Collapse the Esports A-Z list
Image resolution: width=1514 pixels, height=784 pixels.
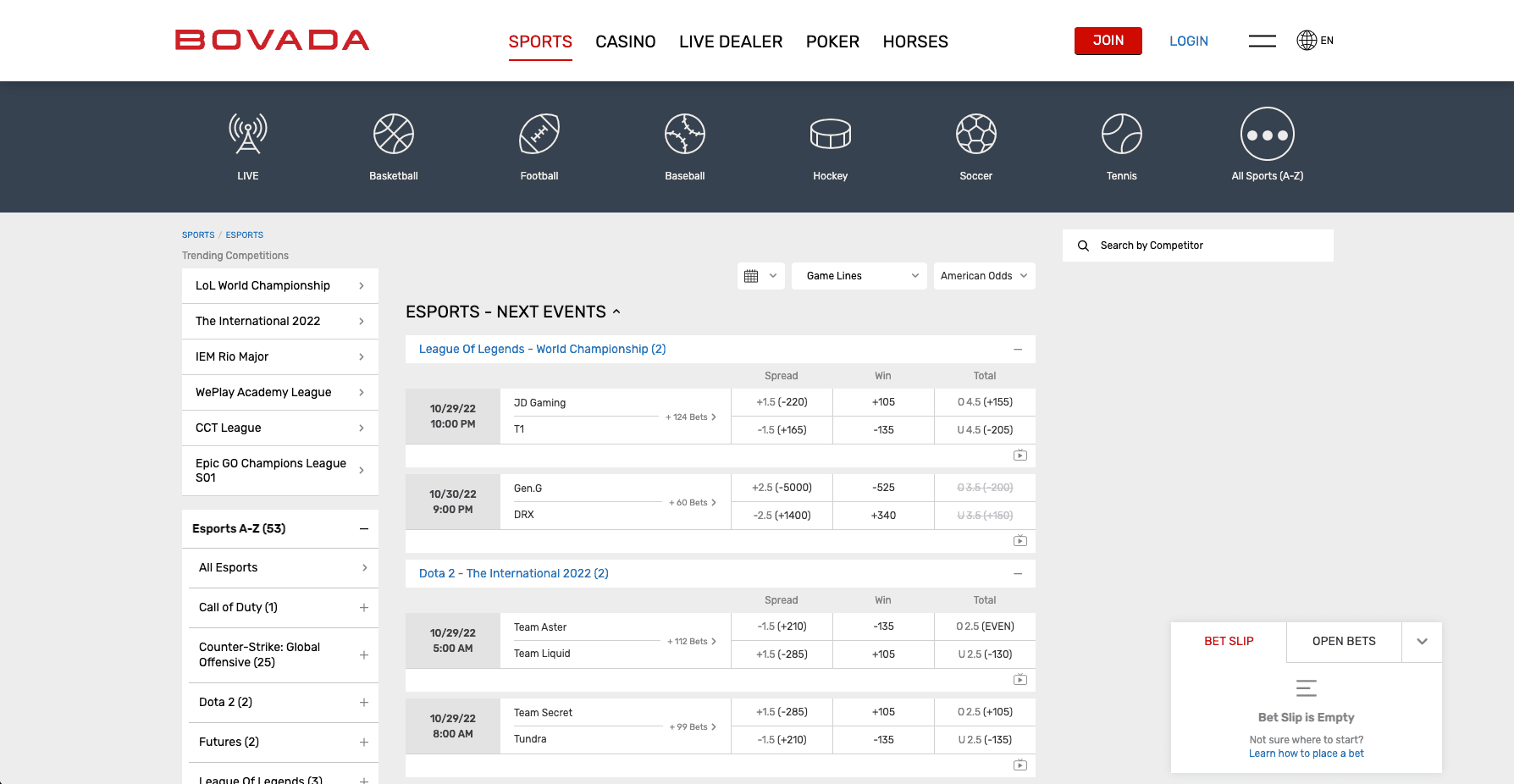pos(364,529)
